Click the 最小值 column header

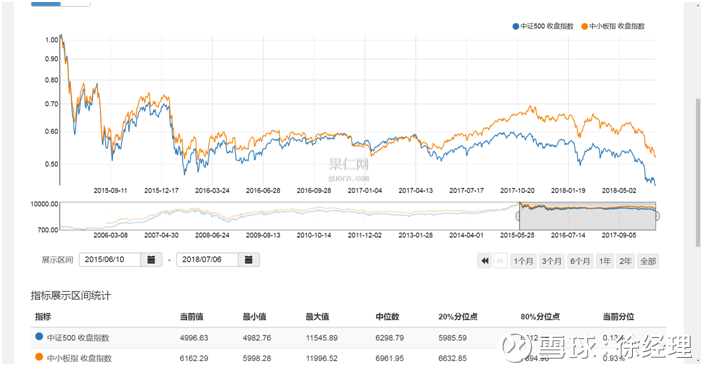tap(254, 317)
